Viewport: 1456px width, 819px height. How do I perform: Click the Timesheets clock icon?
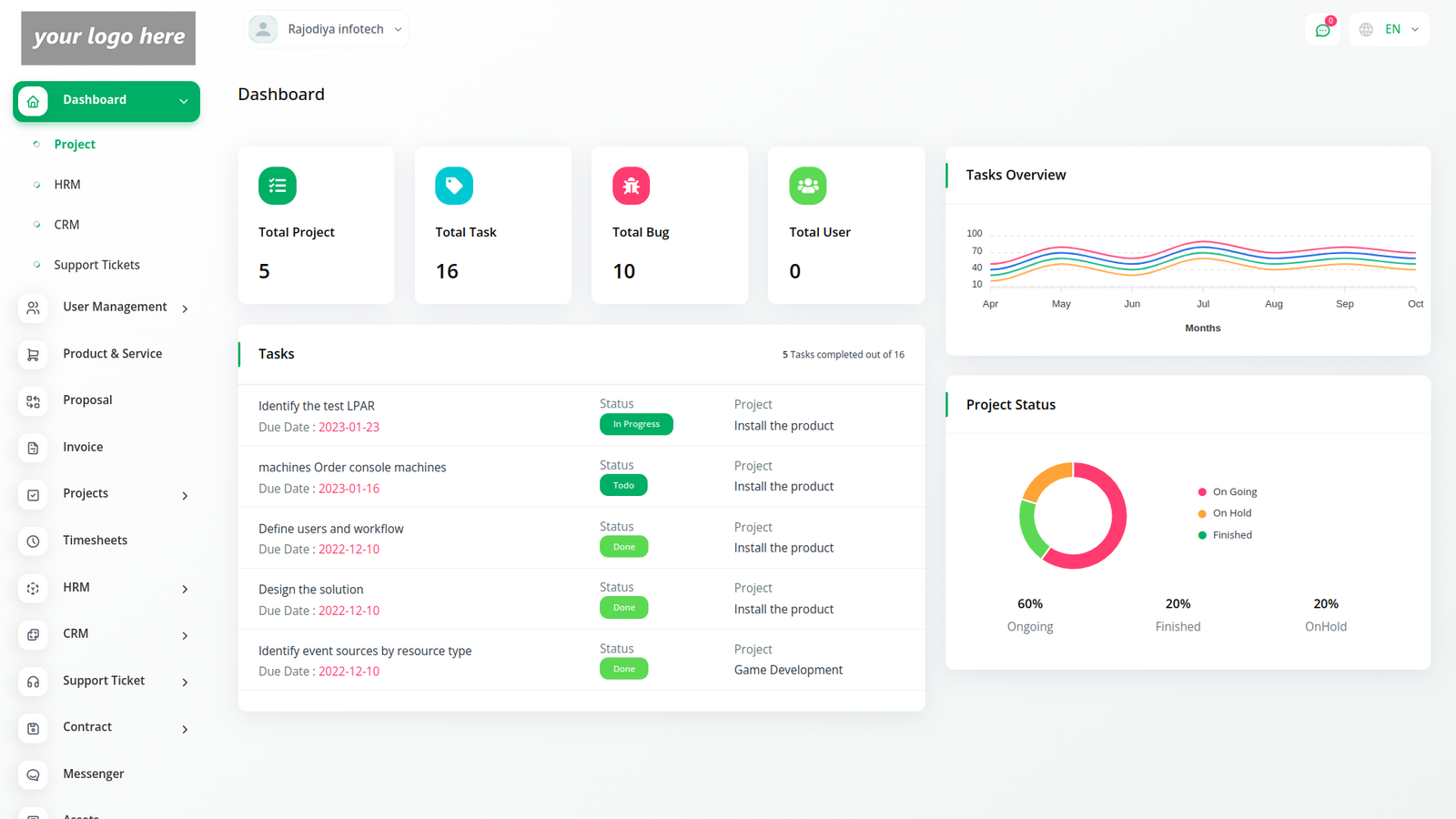(34, 541)
